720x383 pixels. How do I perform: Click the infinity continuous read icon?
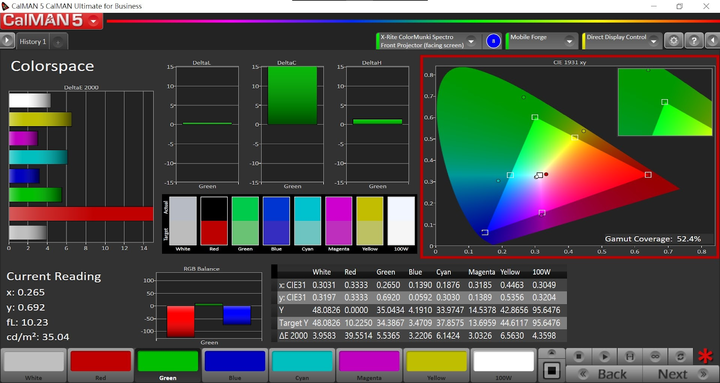pyautogui.click(x=656, y=356)
